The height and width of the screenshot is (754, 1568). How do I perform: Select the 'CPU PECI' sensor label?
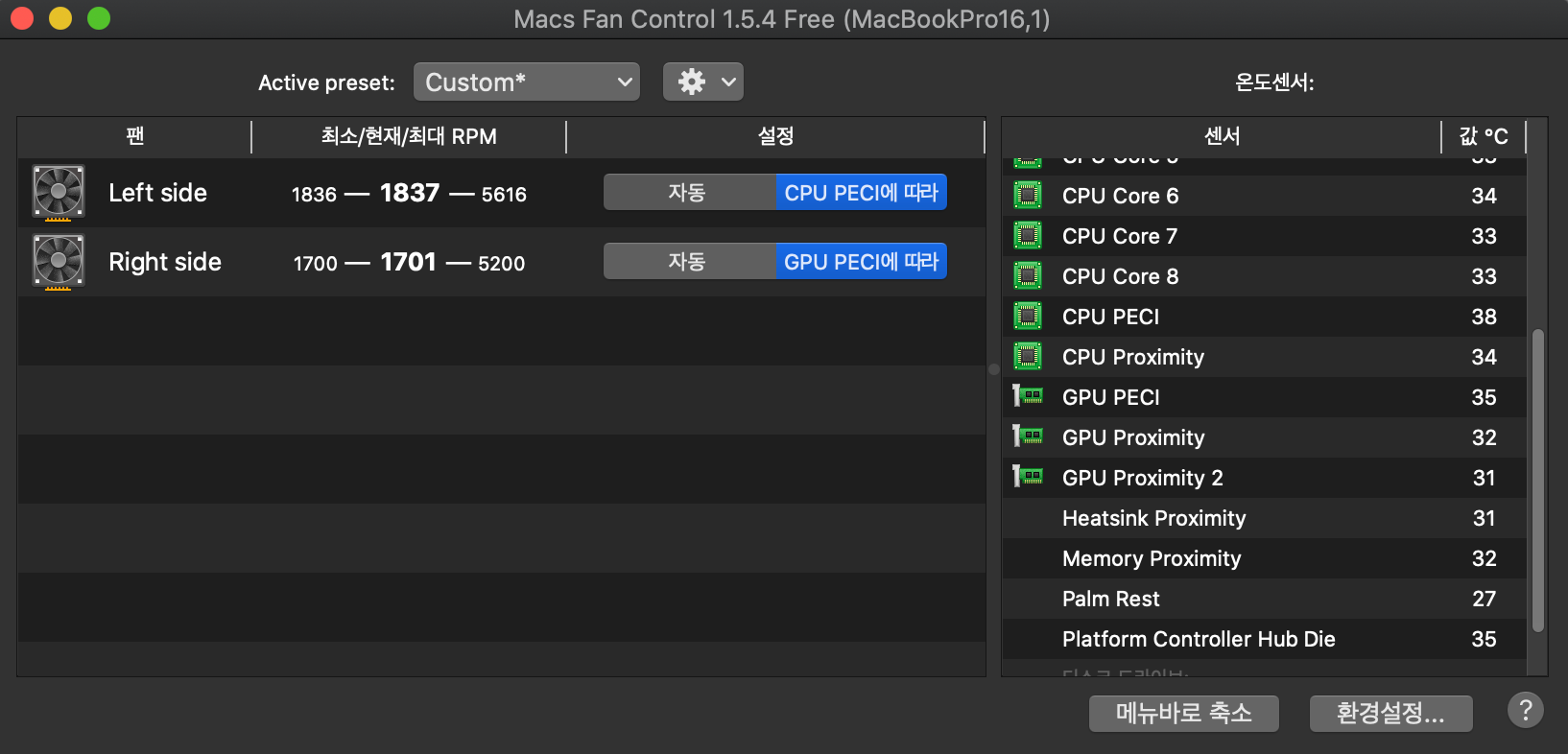(1111, 317)
